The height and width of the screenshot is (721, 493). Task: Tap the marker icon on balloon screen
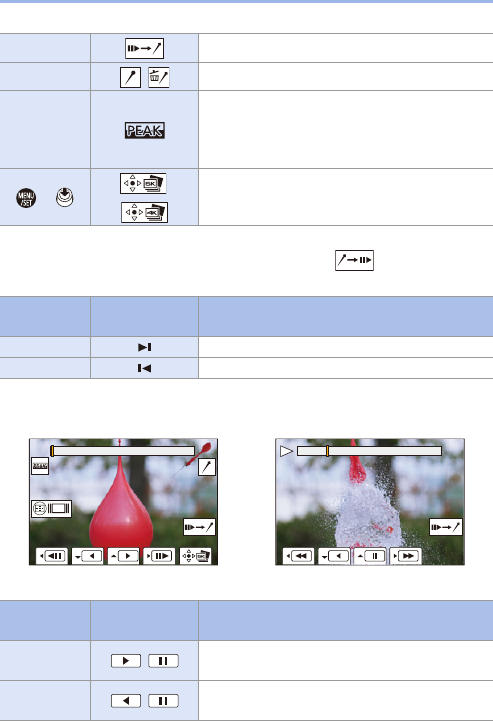click(x=207, y=467)
